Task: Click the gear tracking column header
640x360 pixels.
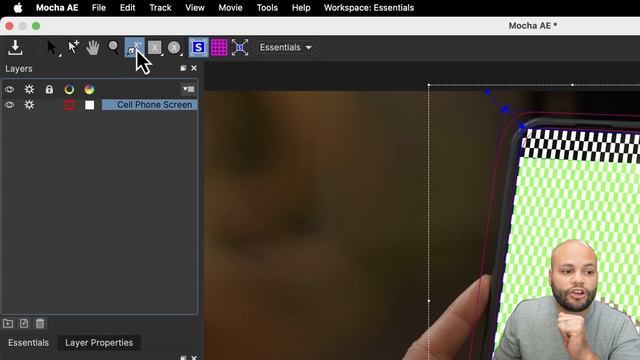Action: 29,89
